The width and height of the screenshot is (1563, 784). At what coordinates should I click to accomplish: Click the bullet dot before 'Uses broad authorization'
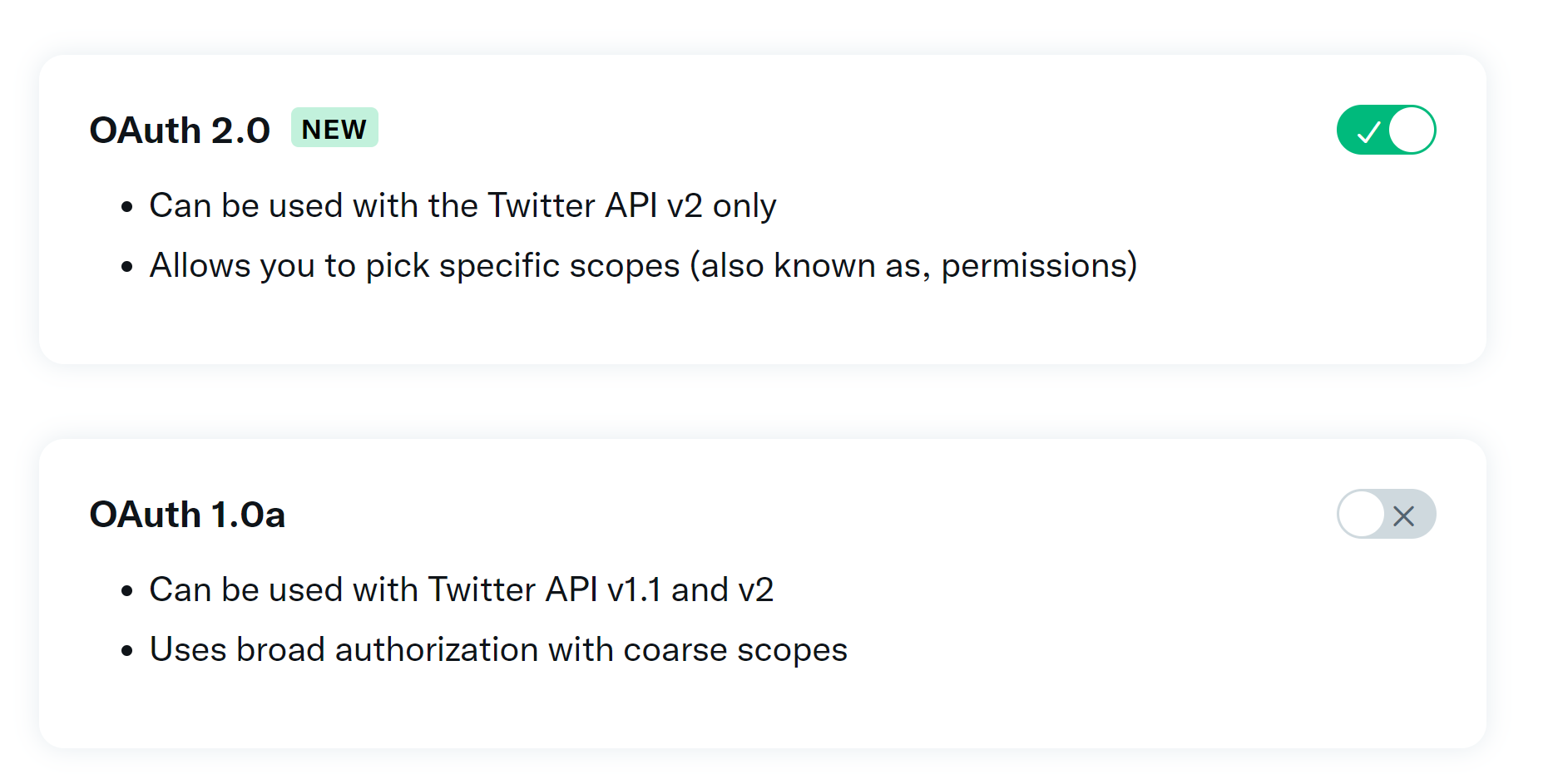(x=127, y=651)
